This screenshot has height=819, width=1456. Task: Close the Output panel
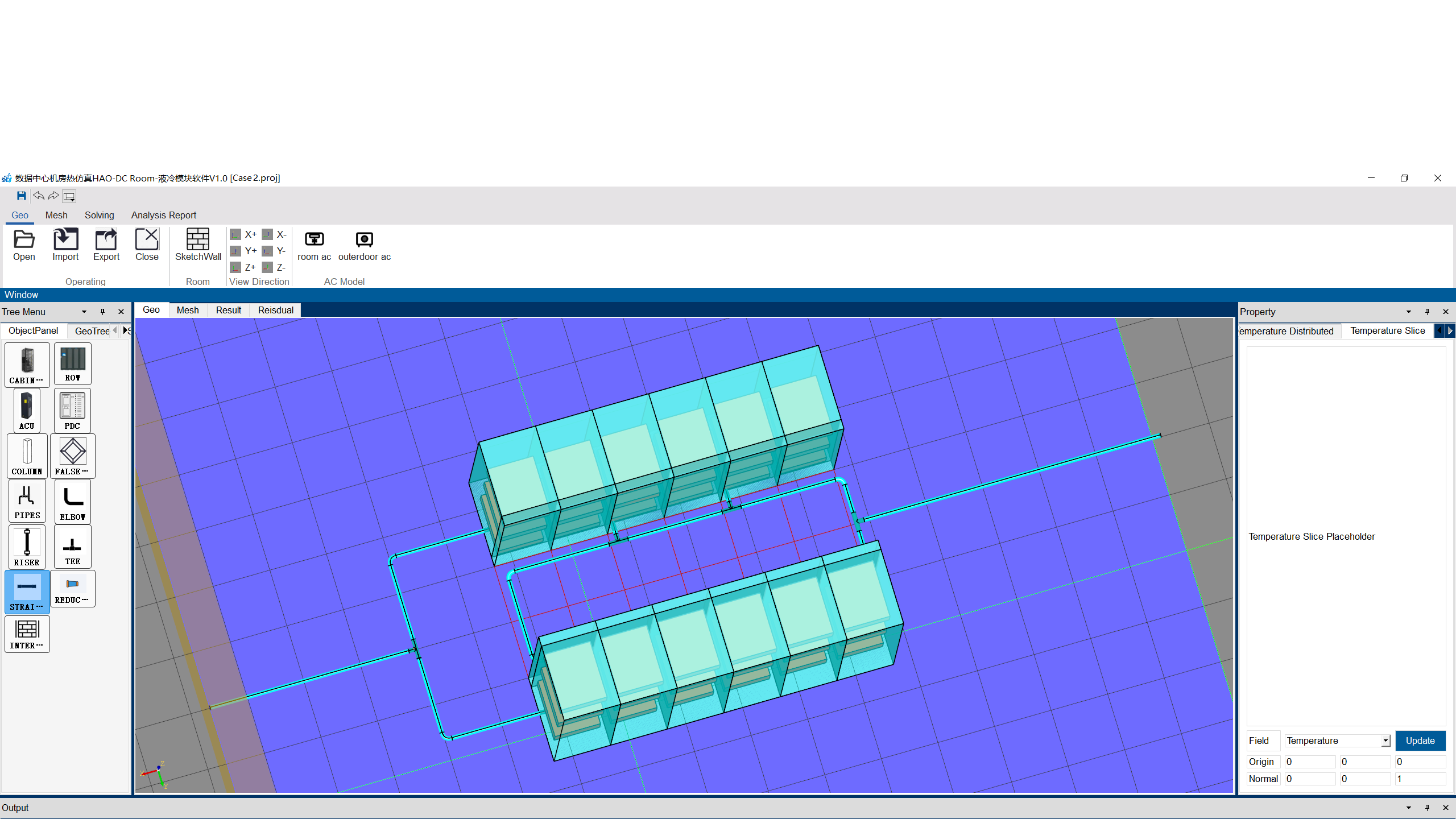tap(1446, 808)
